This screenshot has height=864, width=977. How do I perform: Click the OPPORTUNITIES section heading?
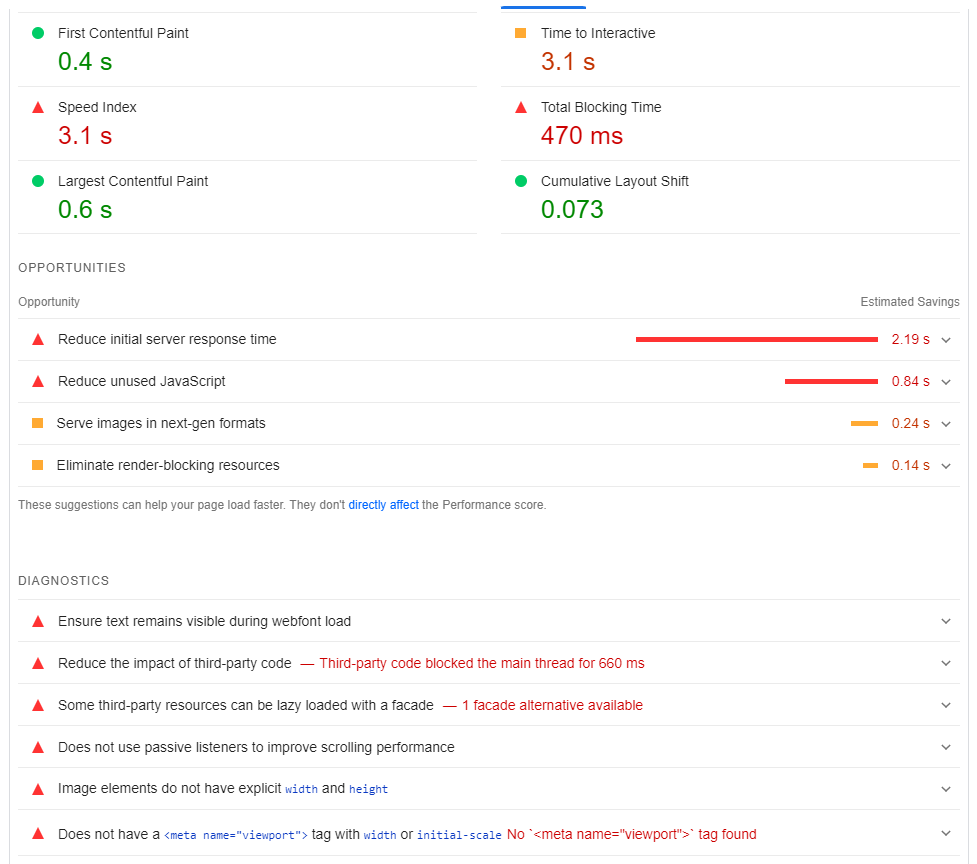tap(72, 268)
